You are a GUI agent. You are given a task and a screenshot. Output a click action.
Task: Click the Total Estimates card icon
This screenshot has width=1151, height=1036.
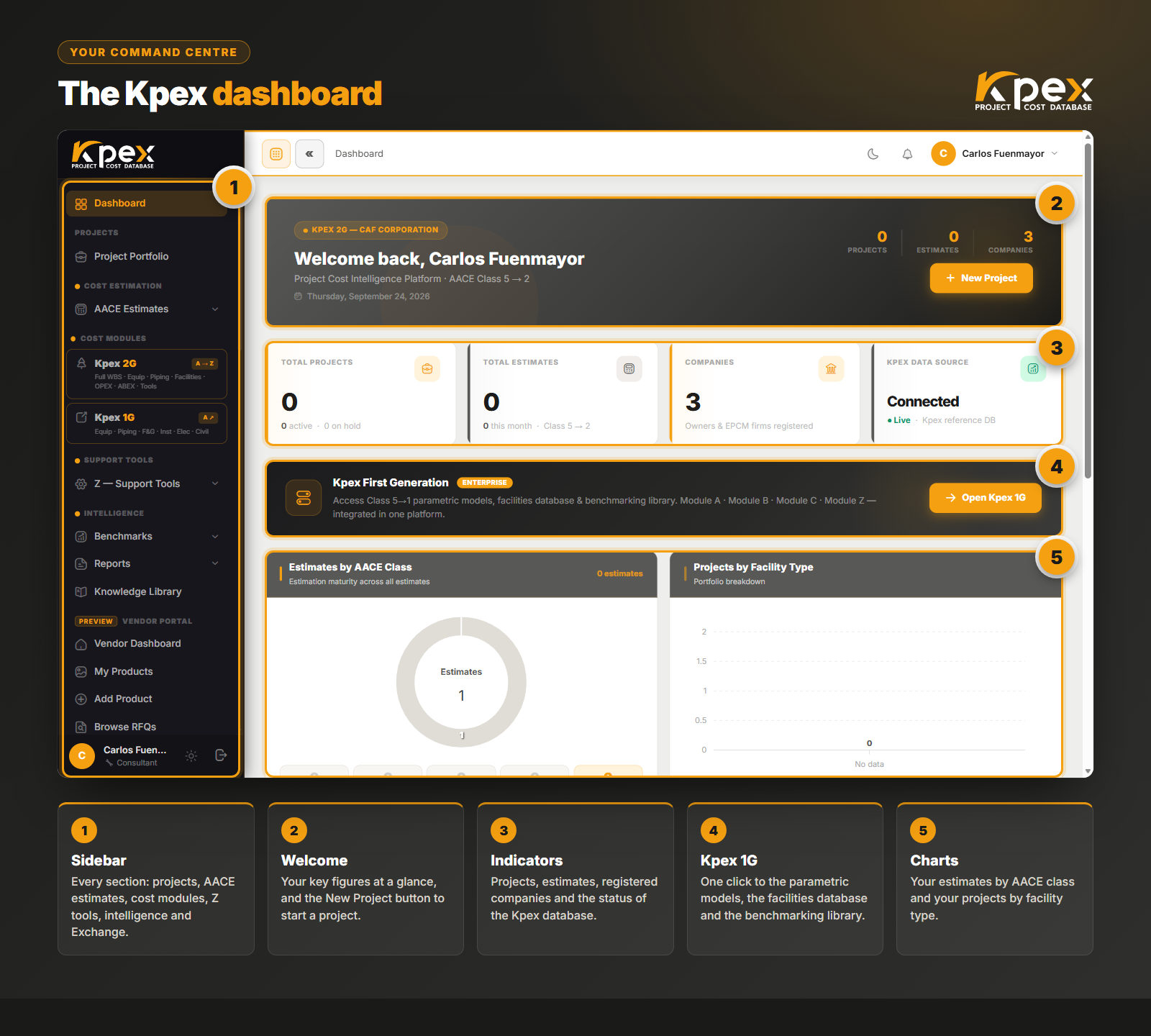(x=629, y=369)
